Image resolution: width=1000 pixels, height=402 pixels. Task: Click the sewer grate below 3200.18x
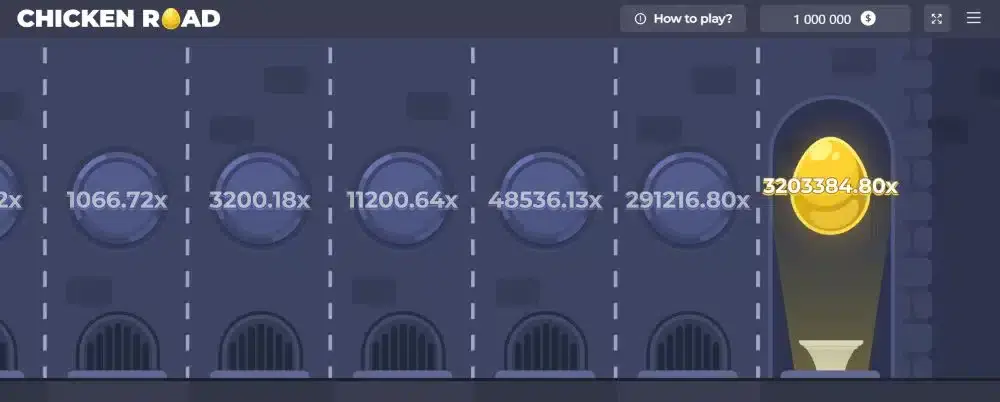click(x=260, y=342)
